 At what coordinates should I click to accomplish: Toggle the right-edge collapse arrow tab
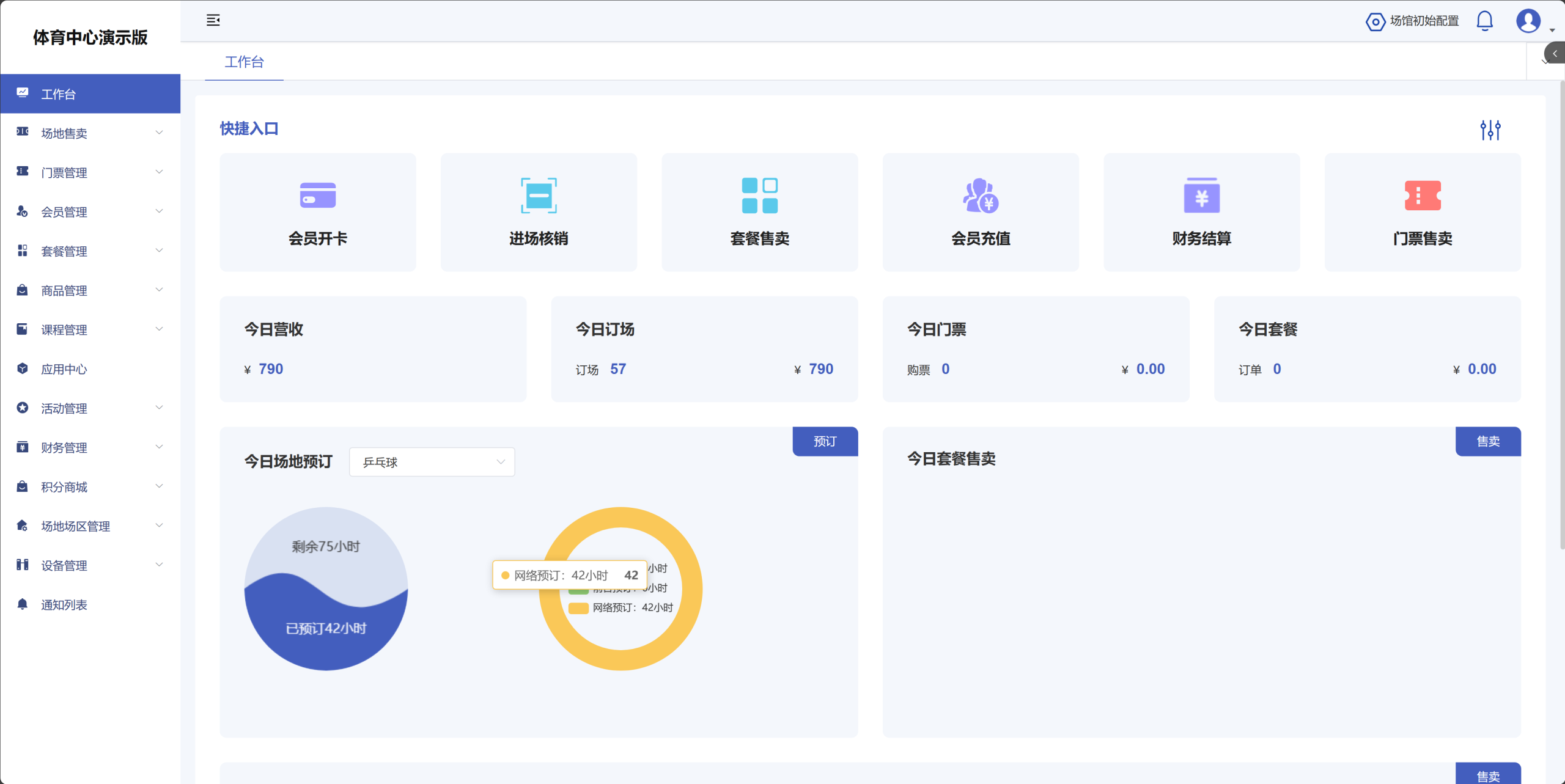coord(1555,54)
